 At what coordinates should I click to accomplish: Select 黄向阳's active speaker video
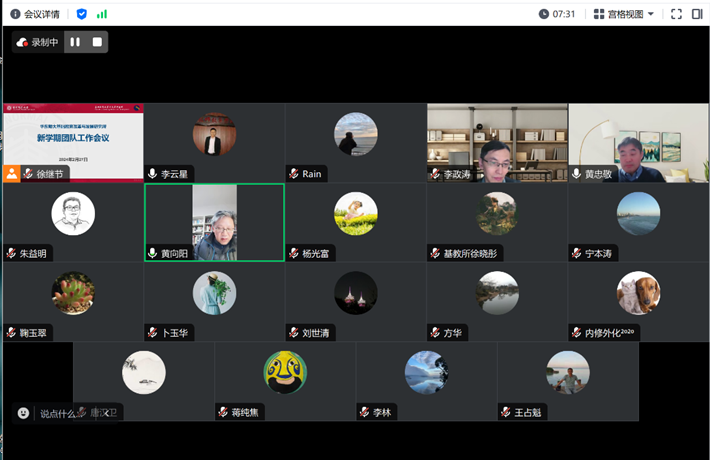pos(214,222)
